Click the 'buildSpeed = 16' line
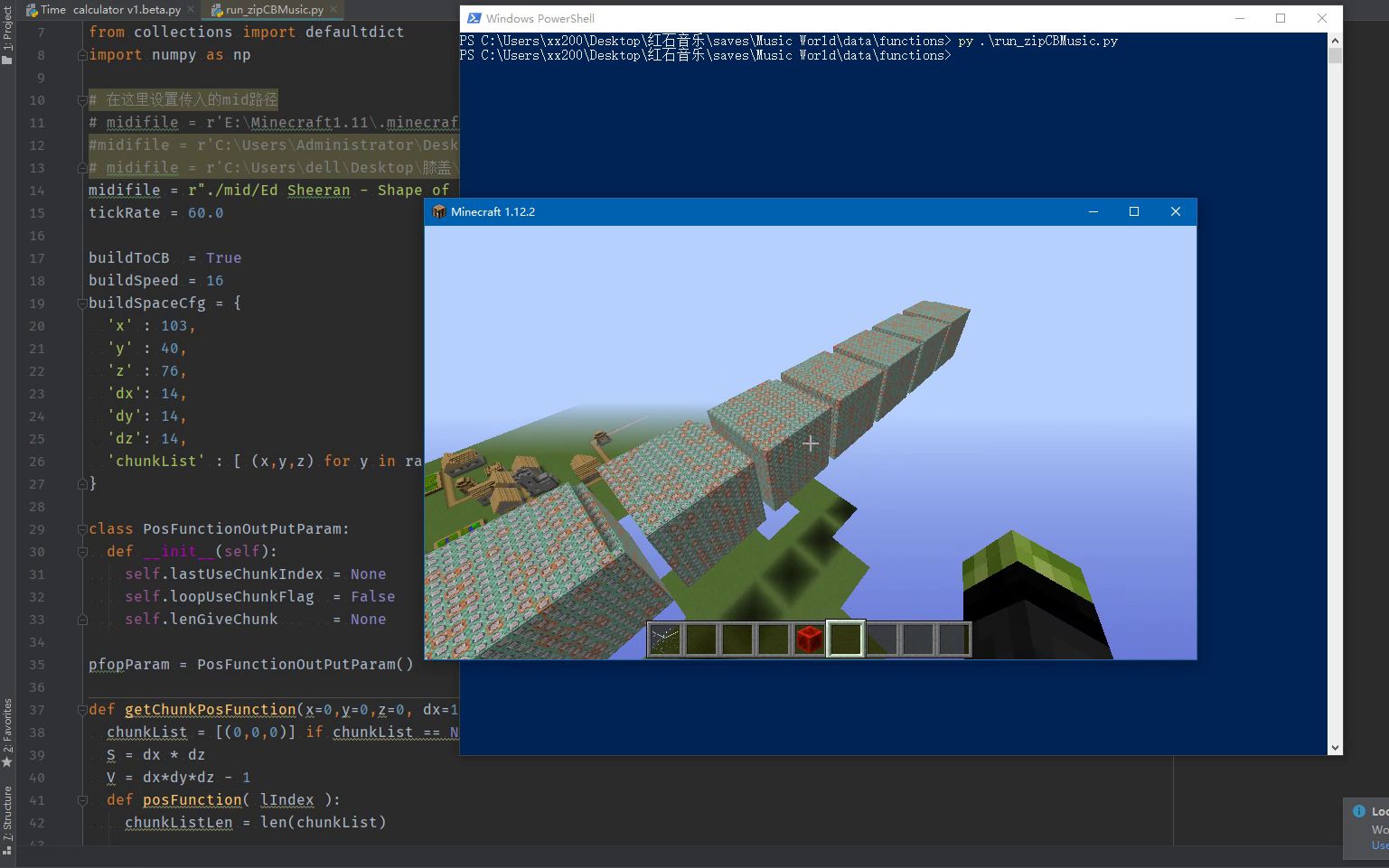Screen dimensions: 1389x868 (x=155, y=281)
